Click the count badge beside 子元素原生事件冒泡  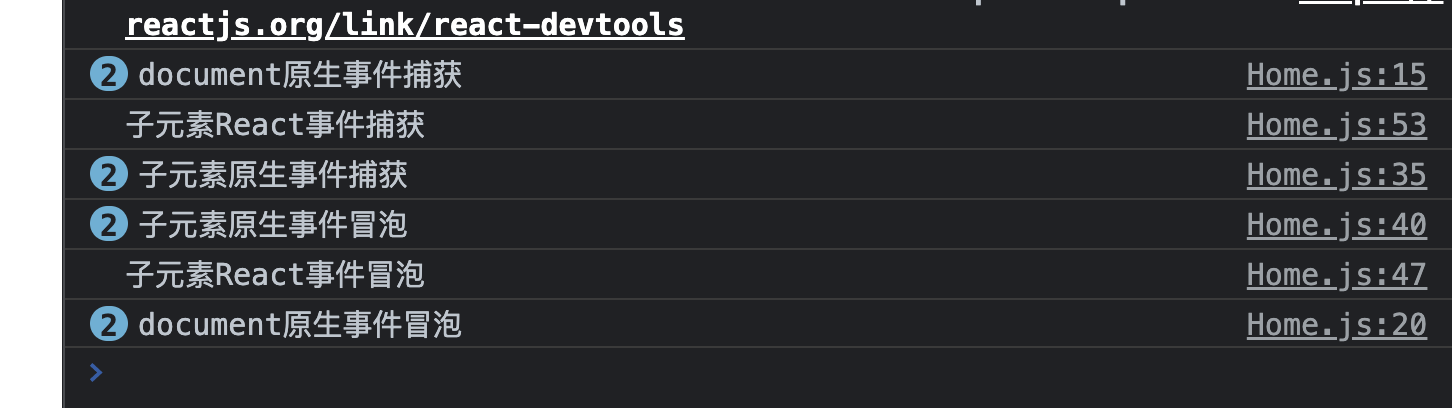click(108, 225)
